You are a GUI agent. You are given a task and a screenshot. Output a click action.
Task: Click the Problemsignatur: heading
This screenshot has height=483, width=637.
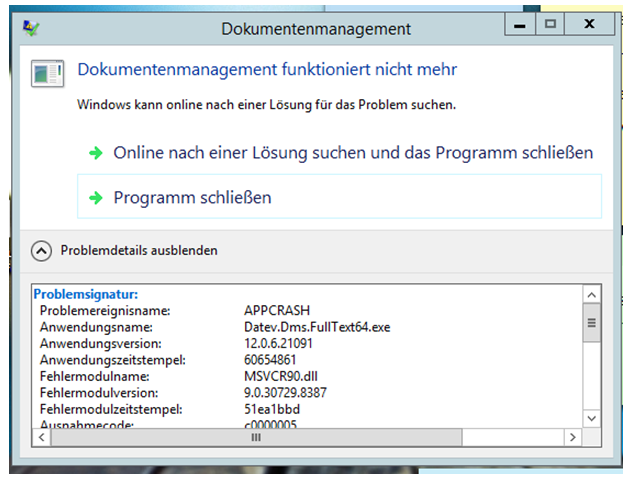pos(86,294)
